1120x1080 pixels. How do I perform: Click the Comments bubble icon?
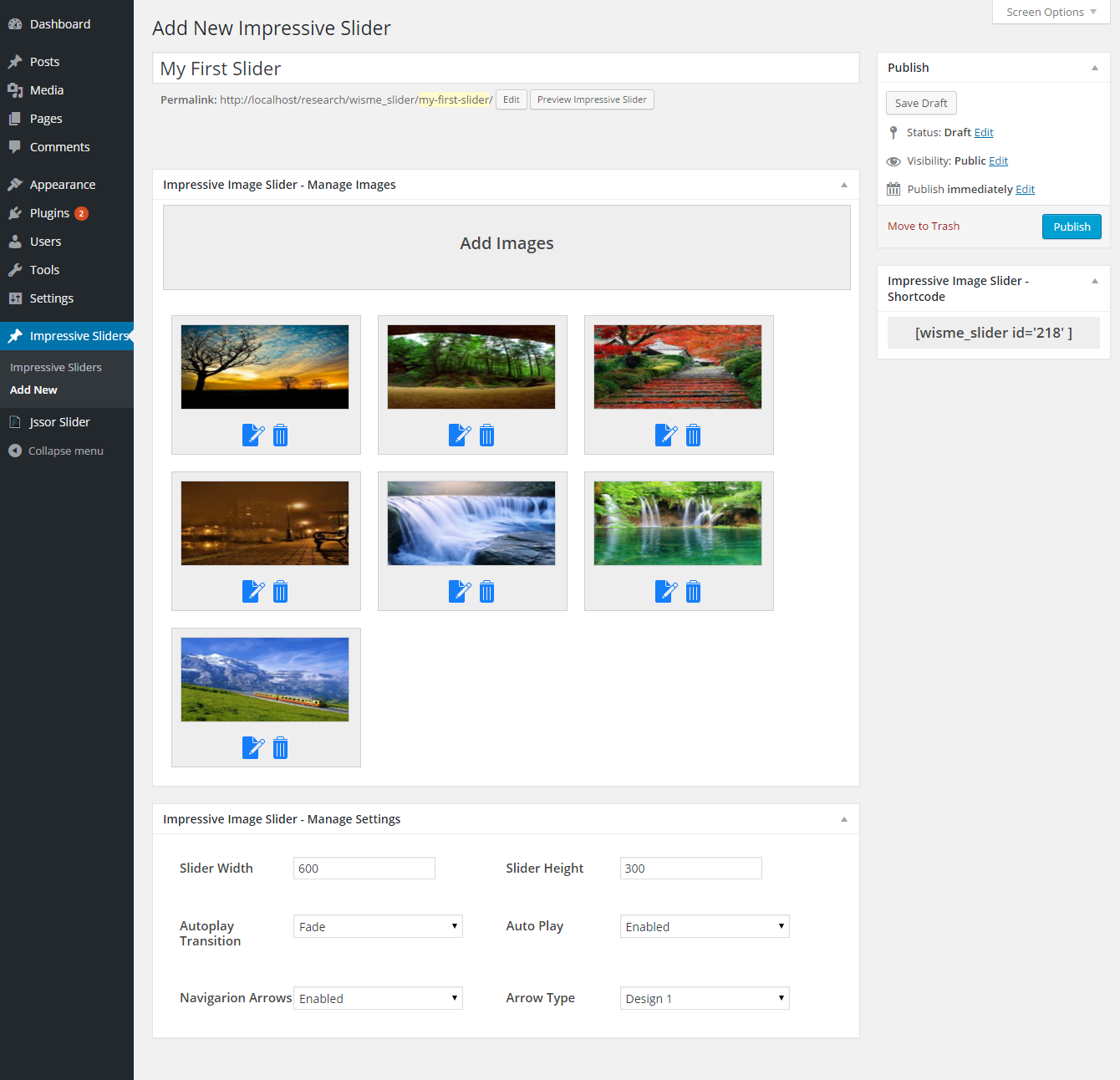pos(15,147)
